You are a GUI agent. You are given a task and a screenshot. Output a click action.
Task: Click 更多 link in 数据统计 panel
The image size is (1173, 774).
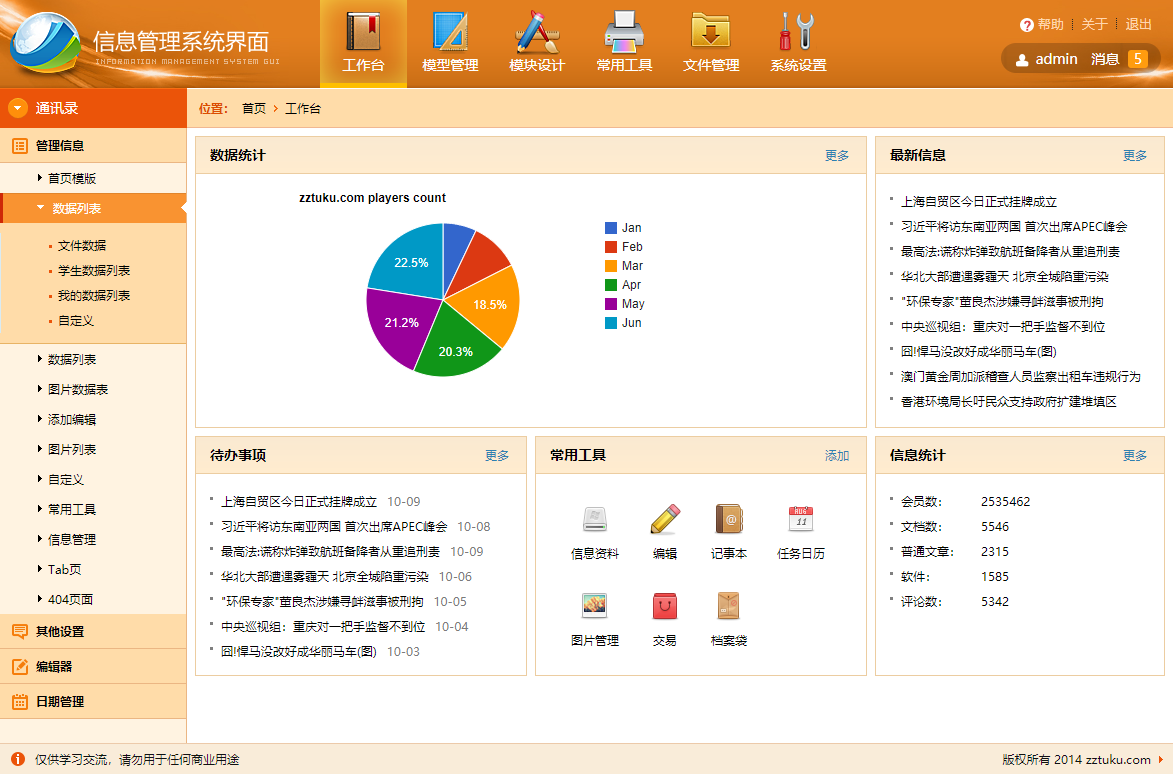pyautogui.click(x=837, y=156)
